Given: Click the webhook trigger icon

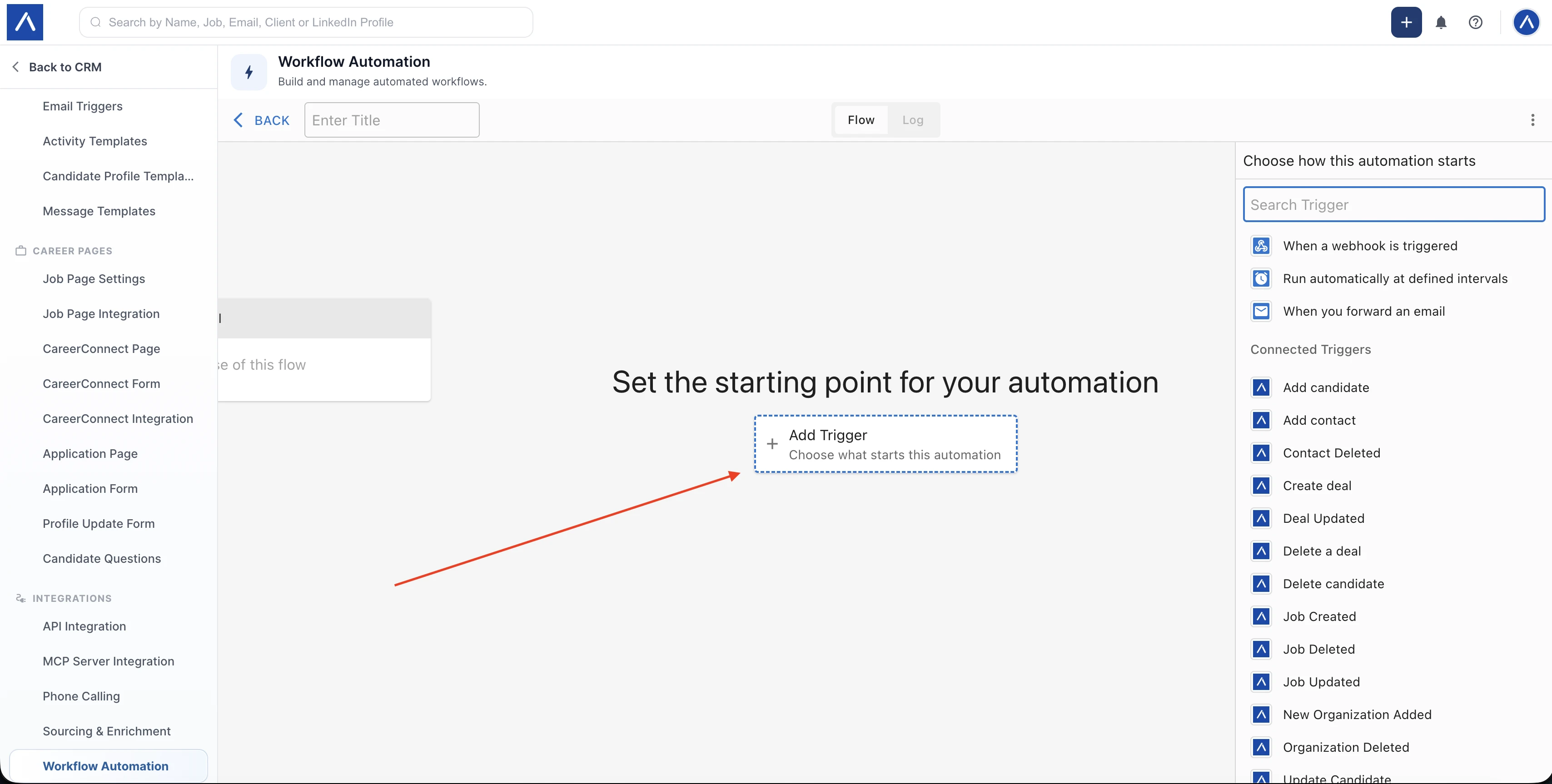Looking at the screenshot, I should pyautogui.click(x=1261, y=246).
